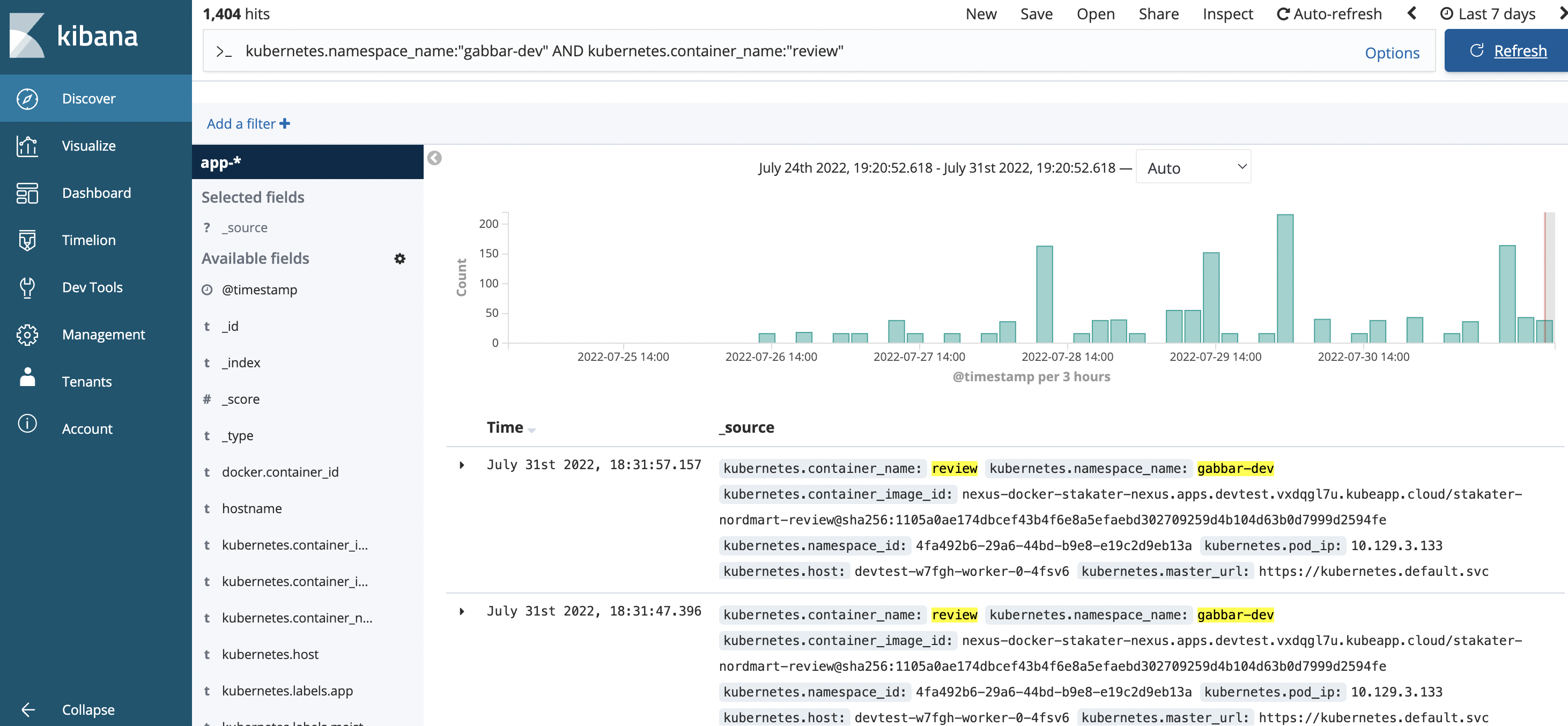Open the Discover compass icon
This screenshot has width=1568, height=726.
point(27,99)
